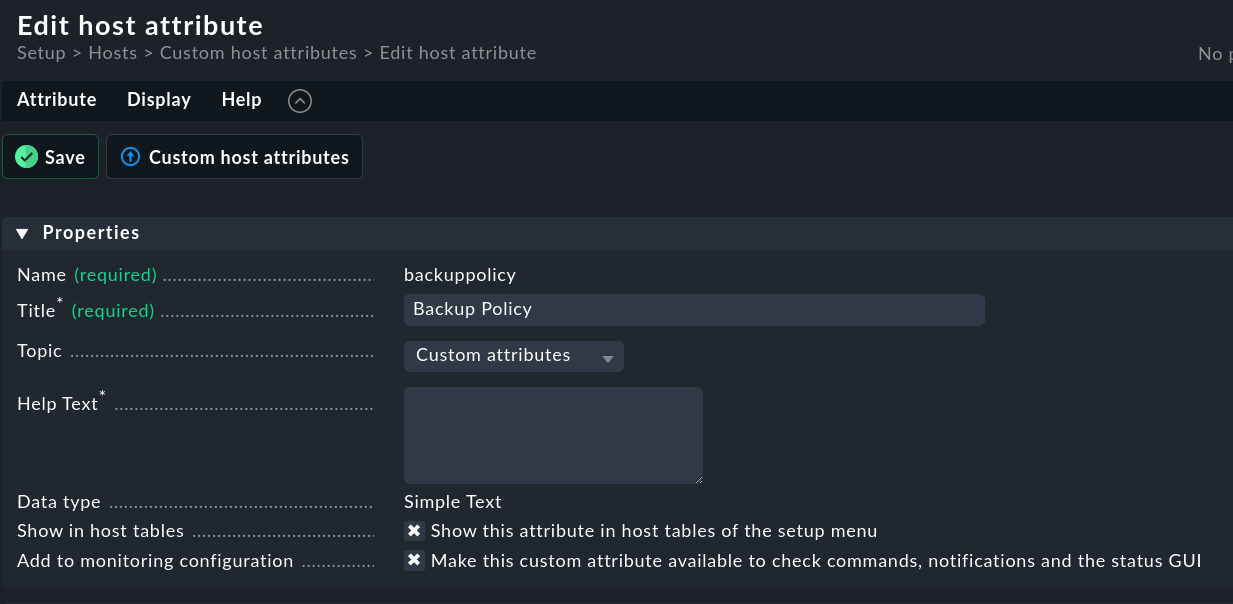Open the Display menu
Viewport: 1233px width, 604px height.
pyautogui.click(x=159, y=100)
